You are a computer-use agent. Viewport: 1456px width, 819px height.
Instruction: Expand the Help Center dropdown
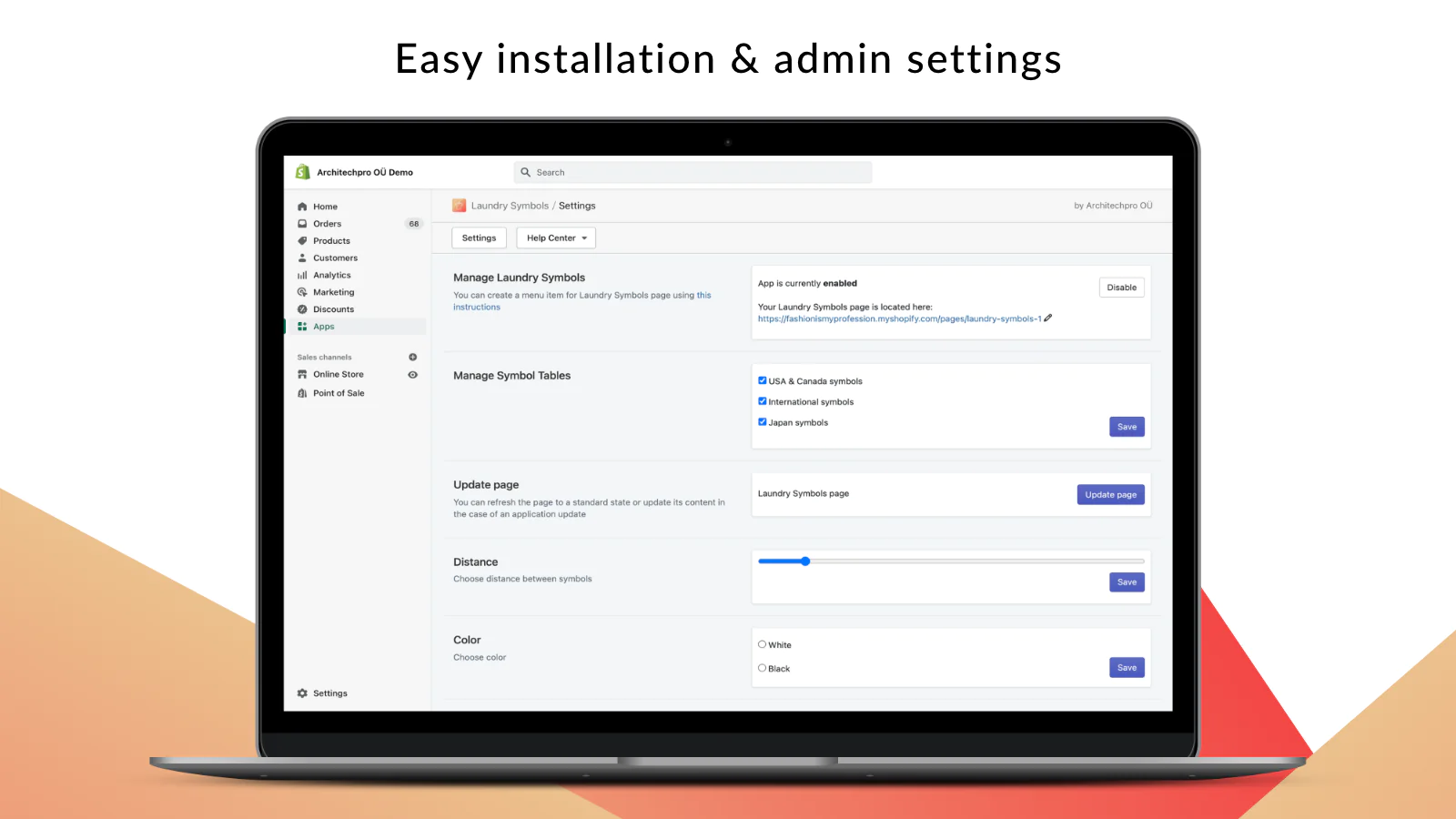[556, 238]
